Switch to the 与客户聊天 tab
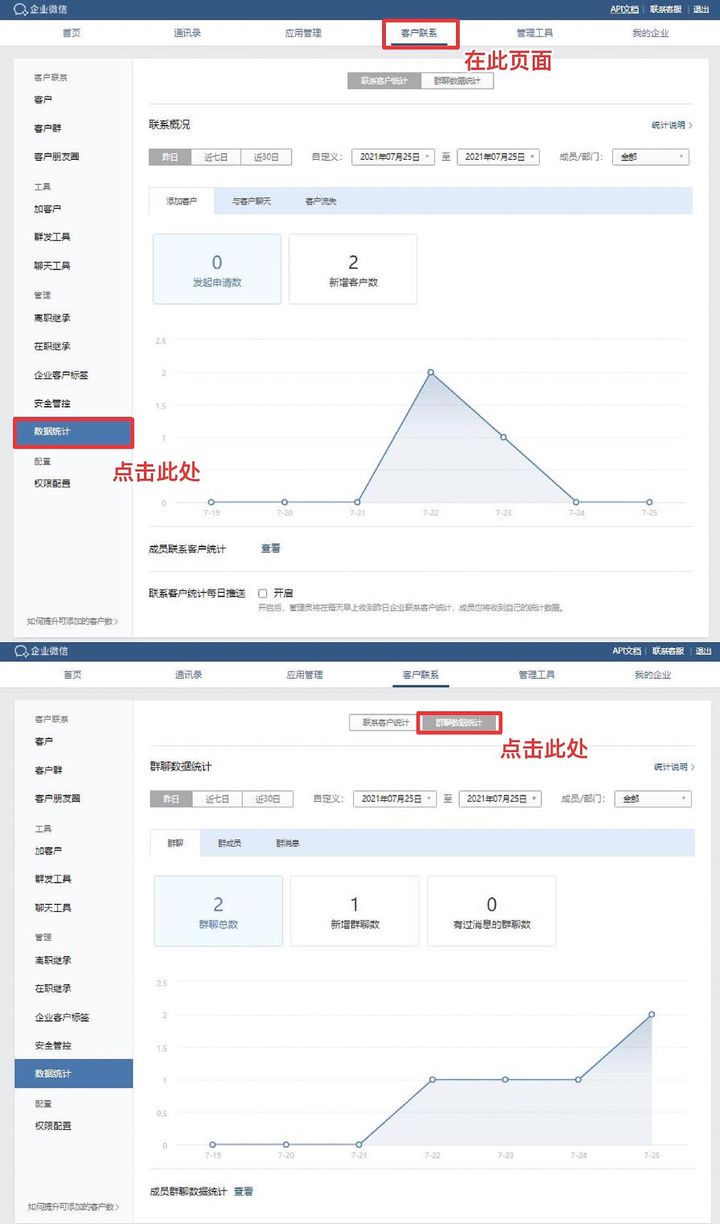The height and width of the screenshot is (1224, 720). 245,201
